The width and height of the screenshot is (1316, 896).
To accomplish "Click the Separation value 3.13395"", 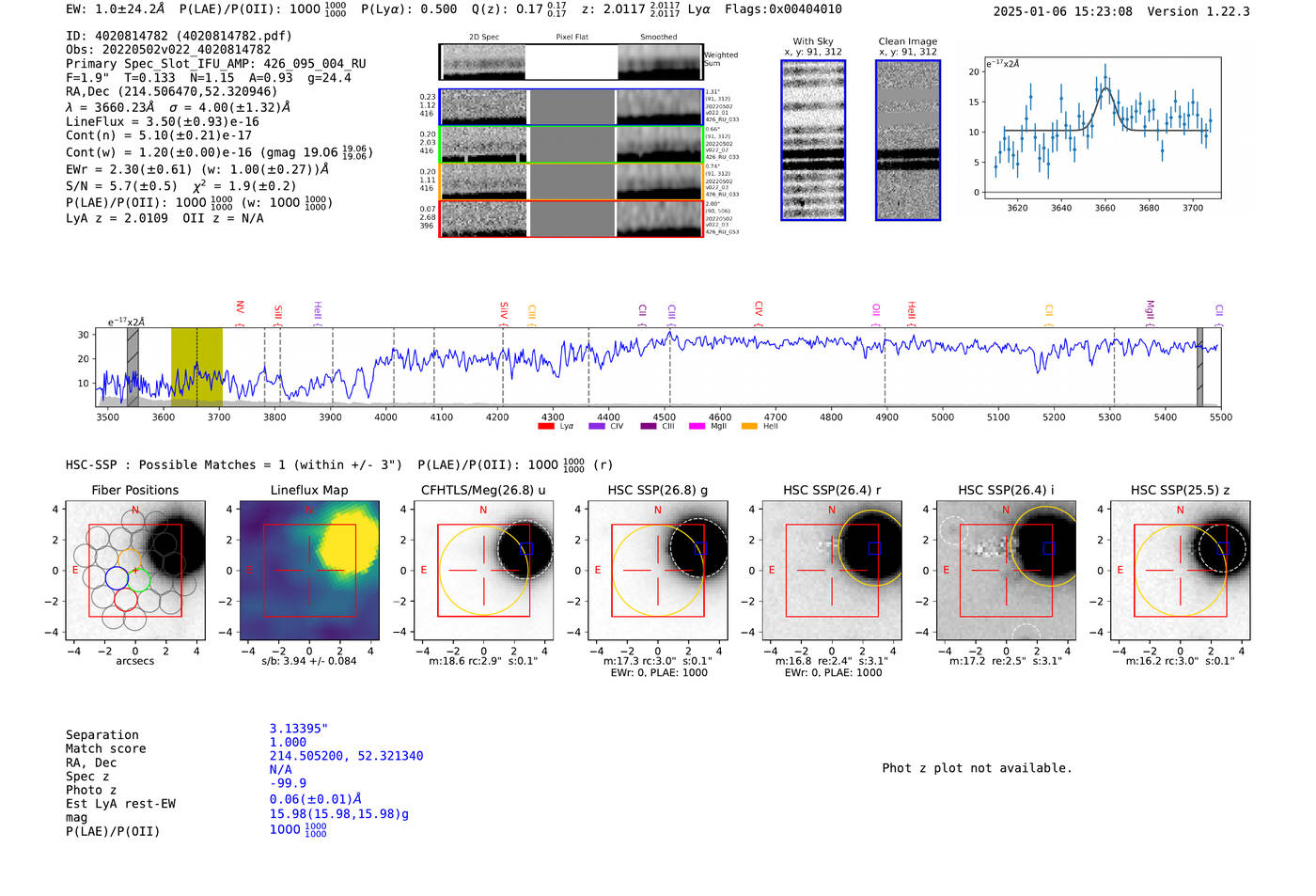I will 299,729.
